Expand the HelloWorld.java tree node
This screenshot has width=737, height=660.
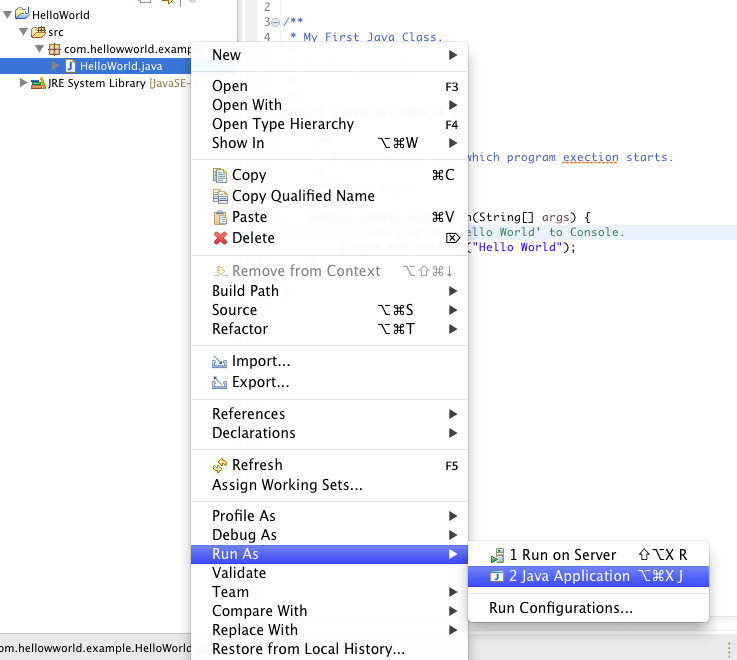[x=55, y=65]
